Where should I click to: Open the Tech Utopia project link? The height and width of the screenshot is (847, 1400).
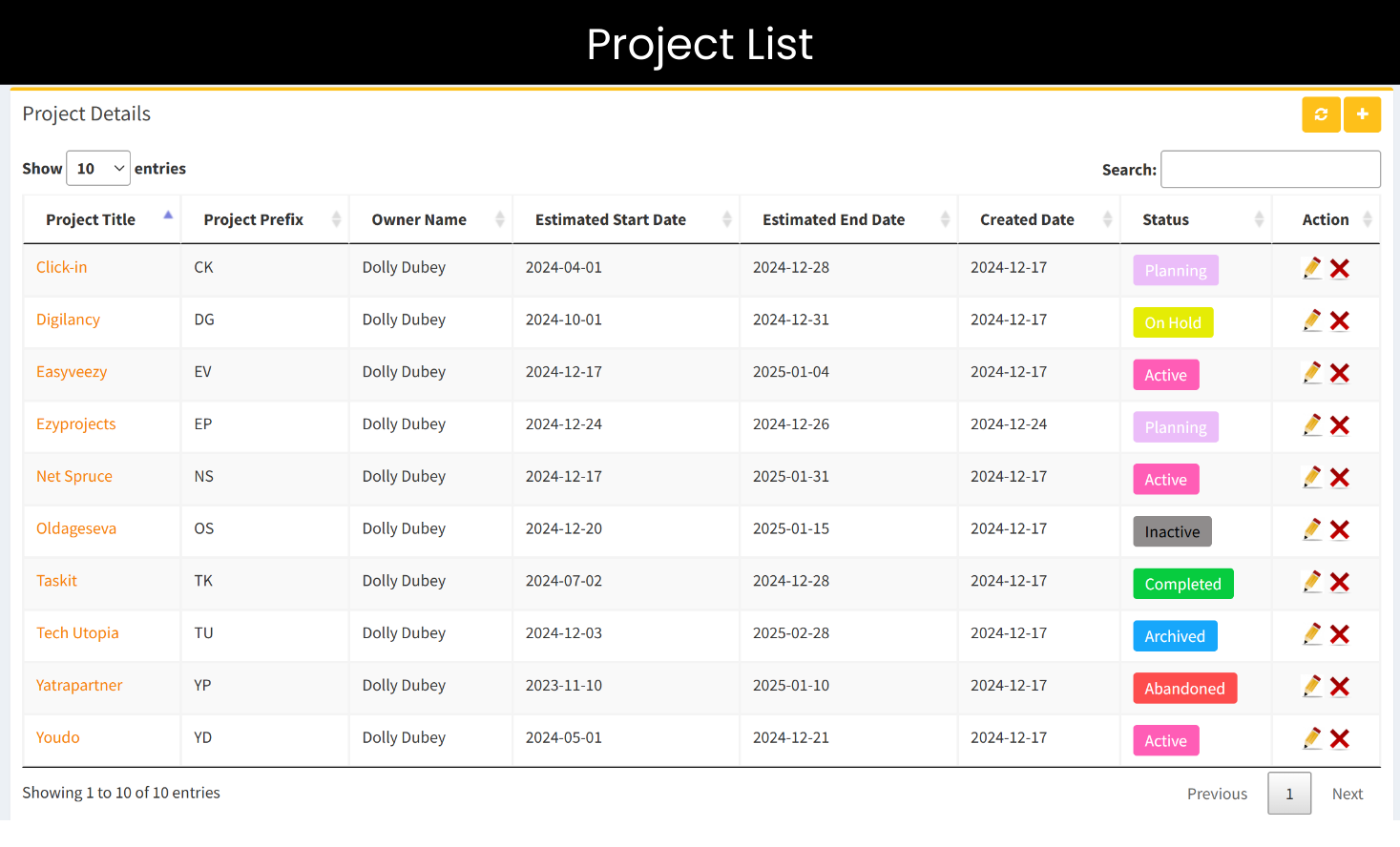click(x=77, y=632)
